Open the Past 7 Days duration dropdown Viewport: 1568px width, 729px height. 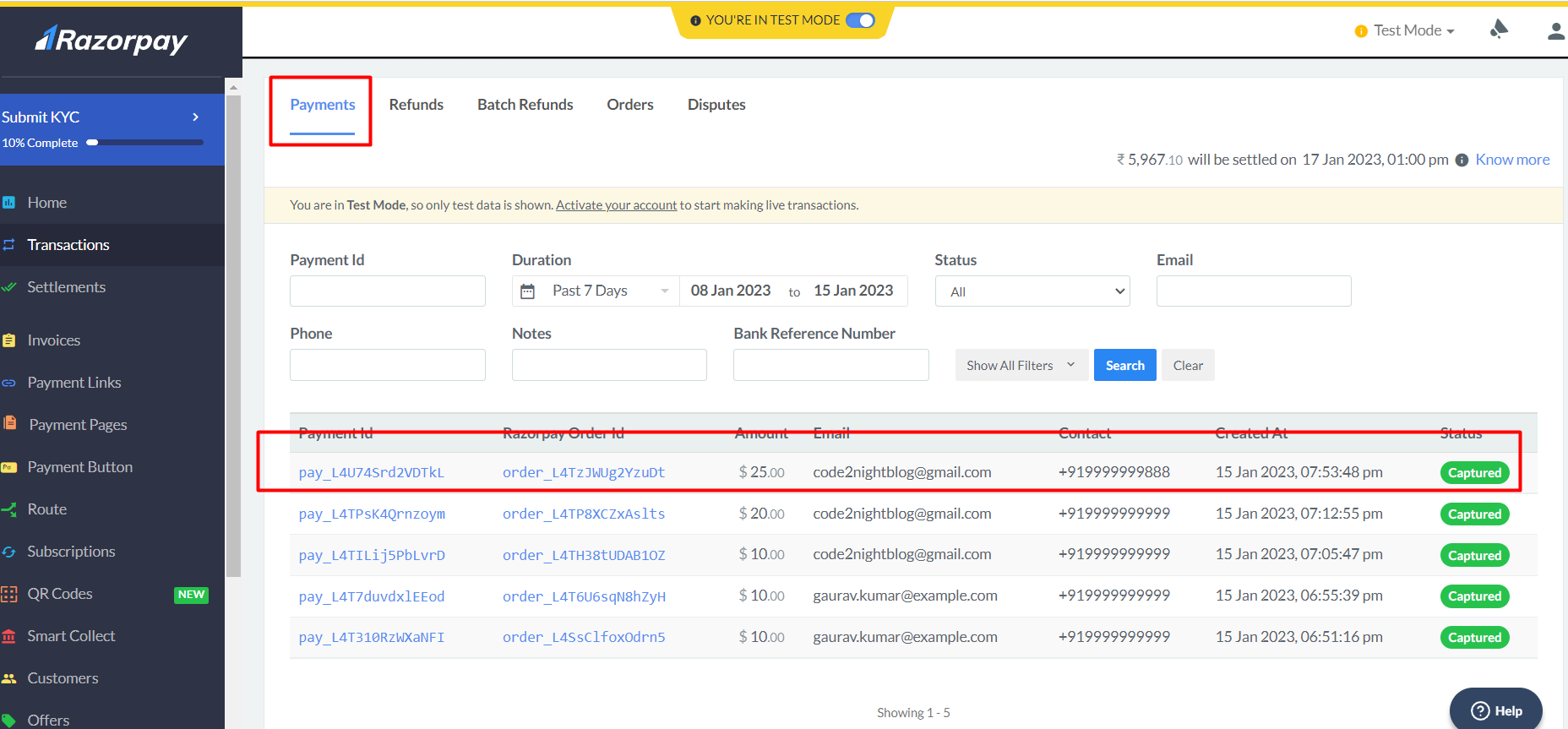596,291
